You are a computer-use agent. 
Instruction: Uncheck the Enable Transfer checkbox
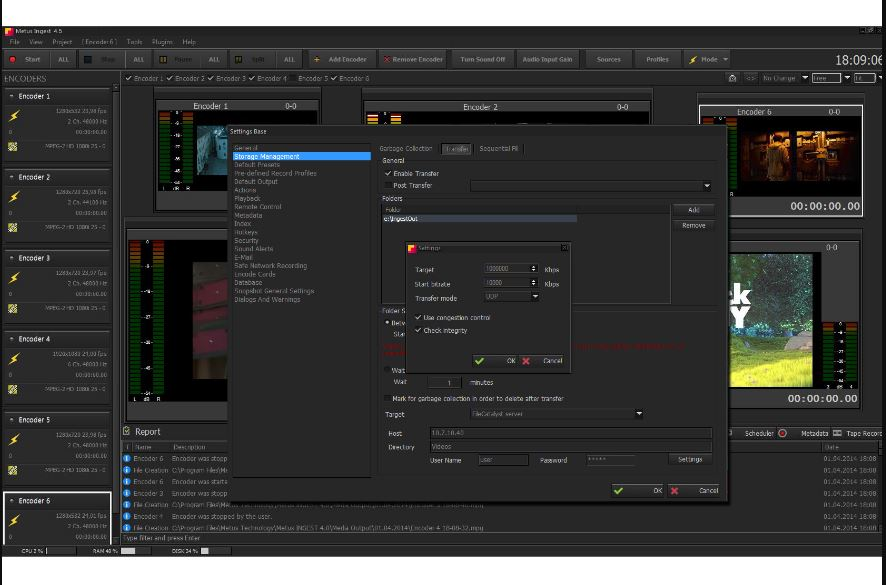click(388, 174)
